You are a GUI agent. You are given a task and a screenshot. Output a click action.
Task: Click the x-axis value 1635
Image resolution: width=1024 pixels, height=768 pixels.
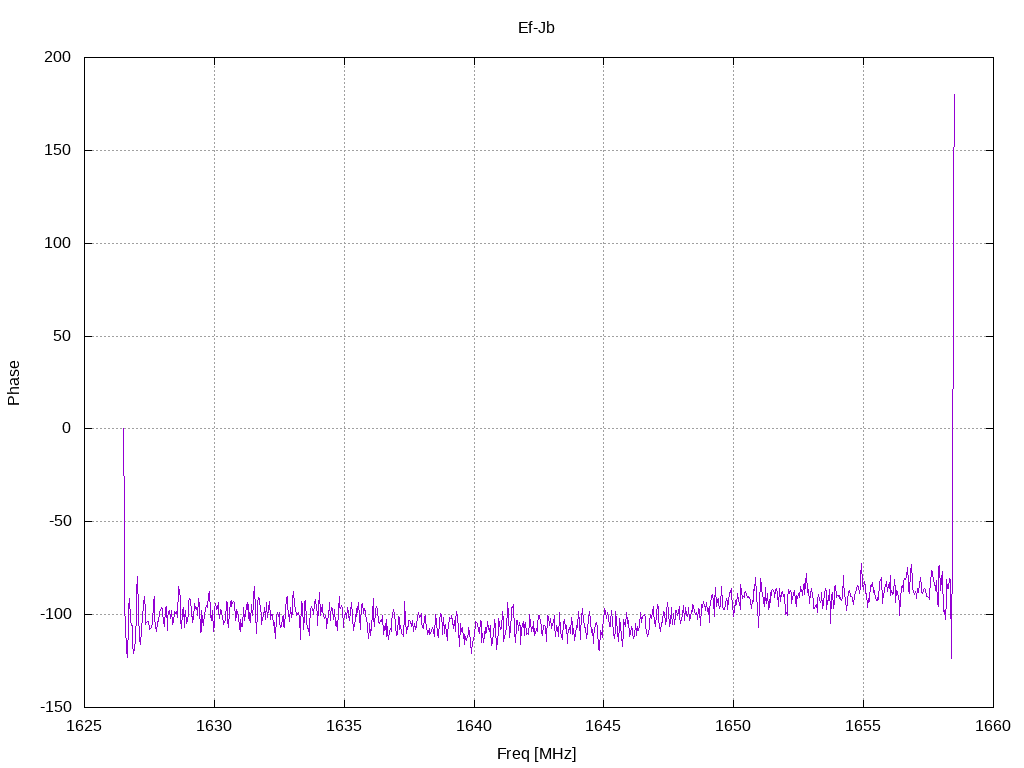(344, 726)
